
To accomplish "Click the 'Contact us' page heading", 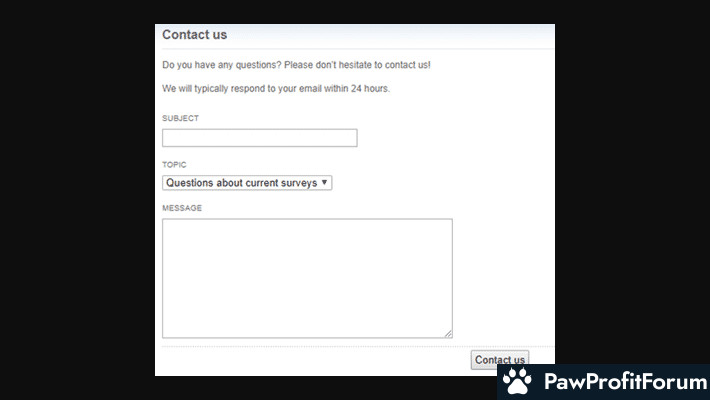I will click(194, 34).
